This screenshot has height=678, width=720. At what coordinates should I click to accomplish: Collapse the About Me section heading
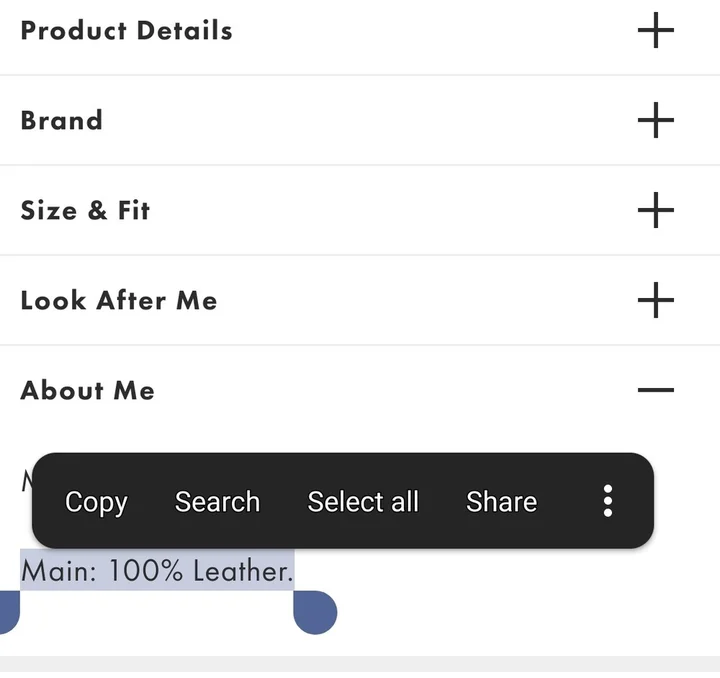(88, 390)
